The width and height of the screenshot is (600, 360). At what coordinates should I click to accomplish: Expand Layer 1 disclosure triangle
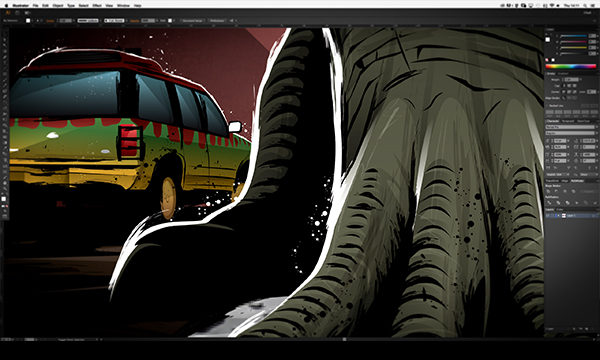tap(559, 216)
